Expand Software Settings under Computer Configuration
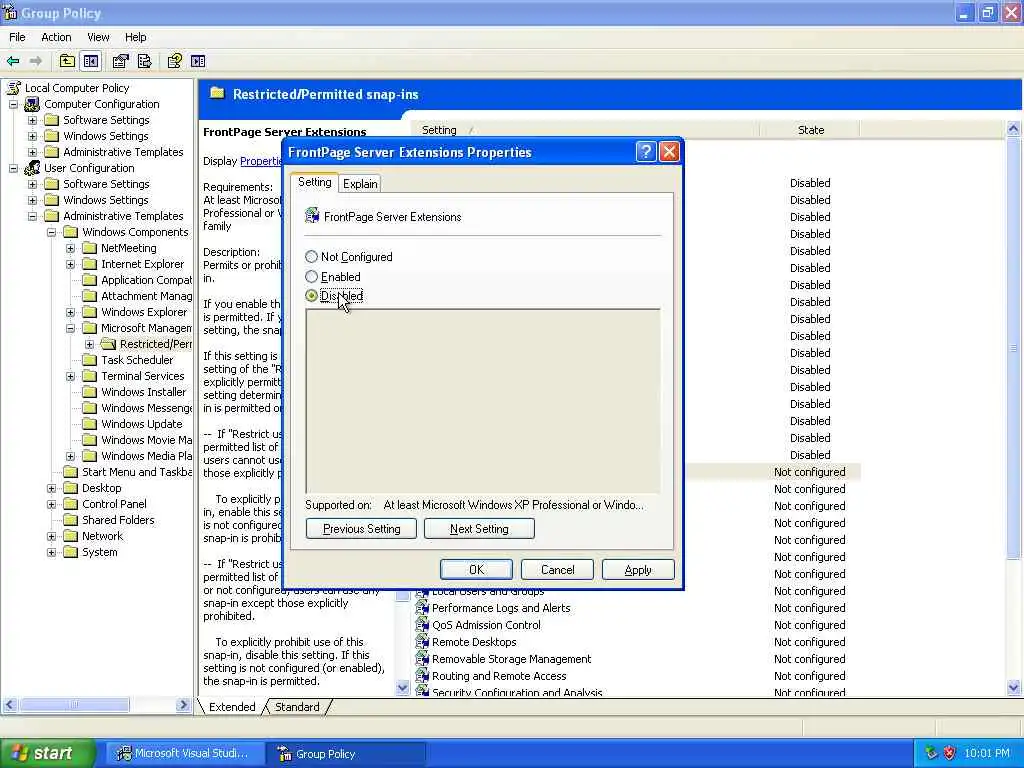The width and height of the screenshot is (1024, 768). tap(32, 120)
